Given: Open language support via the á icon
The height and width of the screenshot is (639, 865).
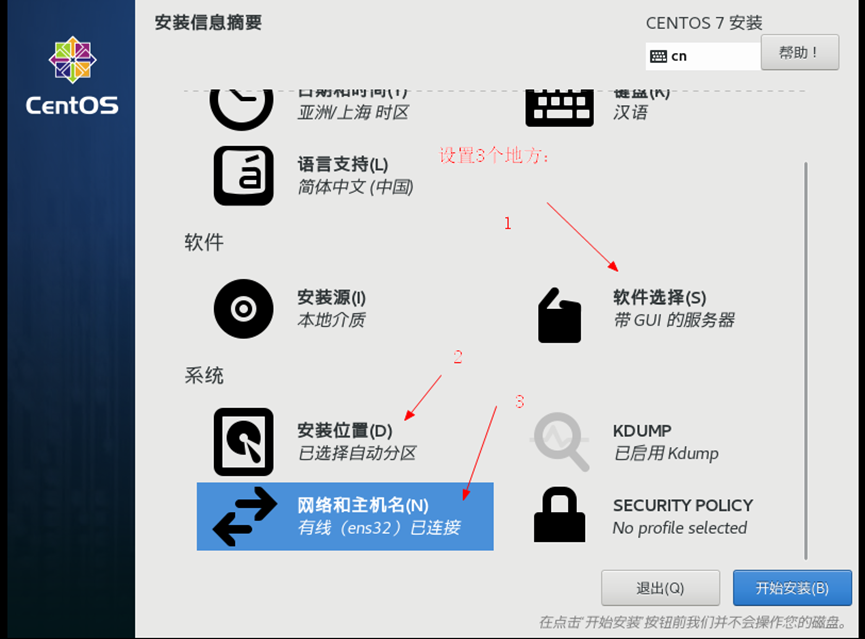Looking at the screenshot, I should [243, 175].
